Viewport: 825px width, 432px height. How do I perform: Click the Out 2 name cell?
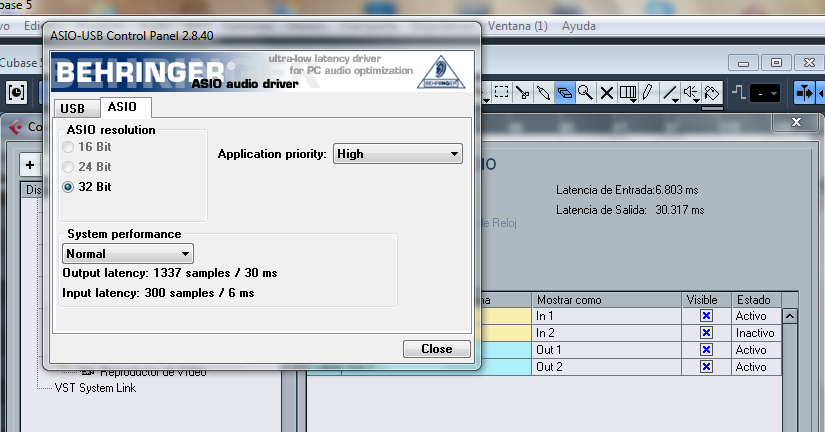click(x=607, y=367)
